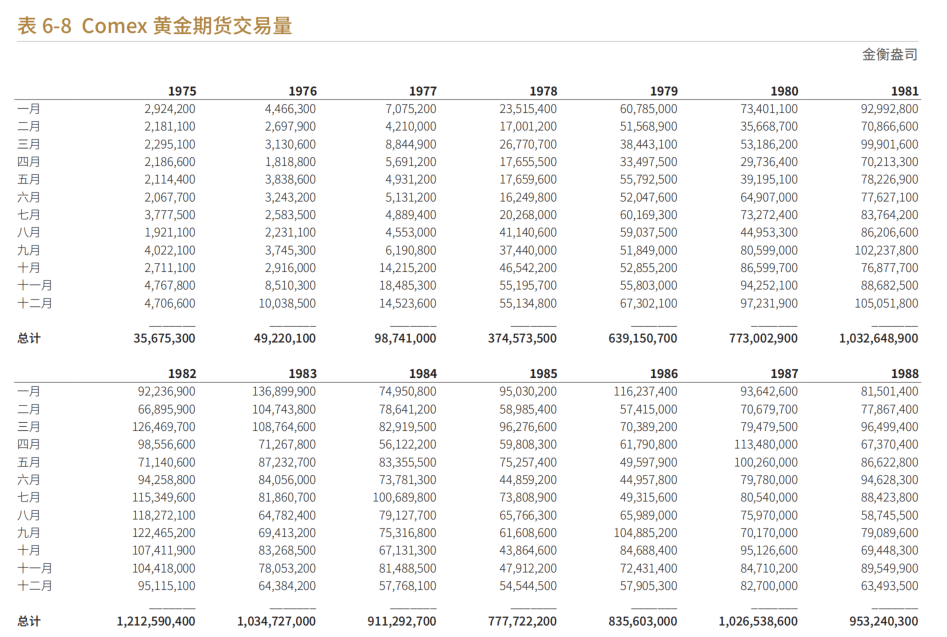The height and width of the screenshot is (637, 947).
Task: Click the 1984 total 911,292,700
Action: [402, 621]
